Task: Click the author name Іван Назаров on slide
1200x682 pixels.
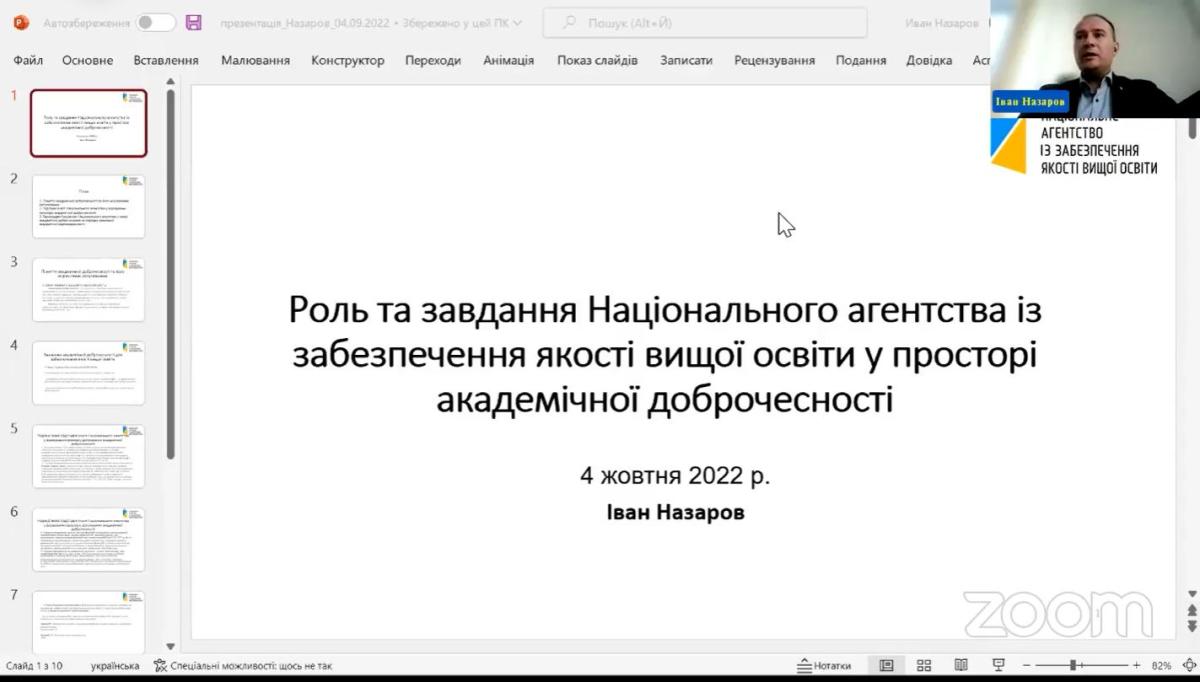Action: (x=675, y=512)
